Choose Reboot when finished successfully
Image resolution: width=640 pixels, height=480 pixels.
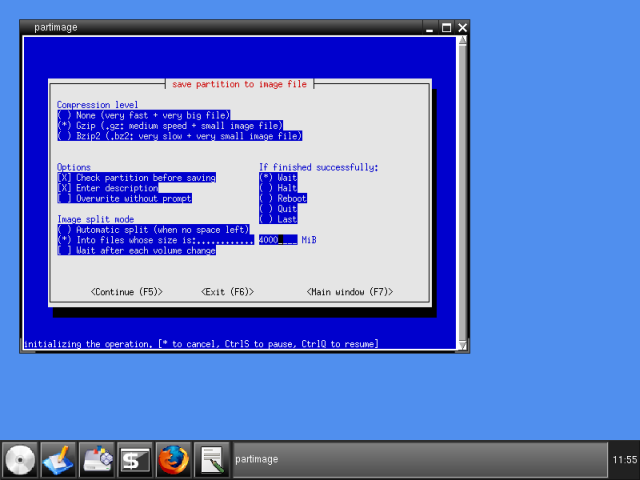(266, 198)
